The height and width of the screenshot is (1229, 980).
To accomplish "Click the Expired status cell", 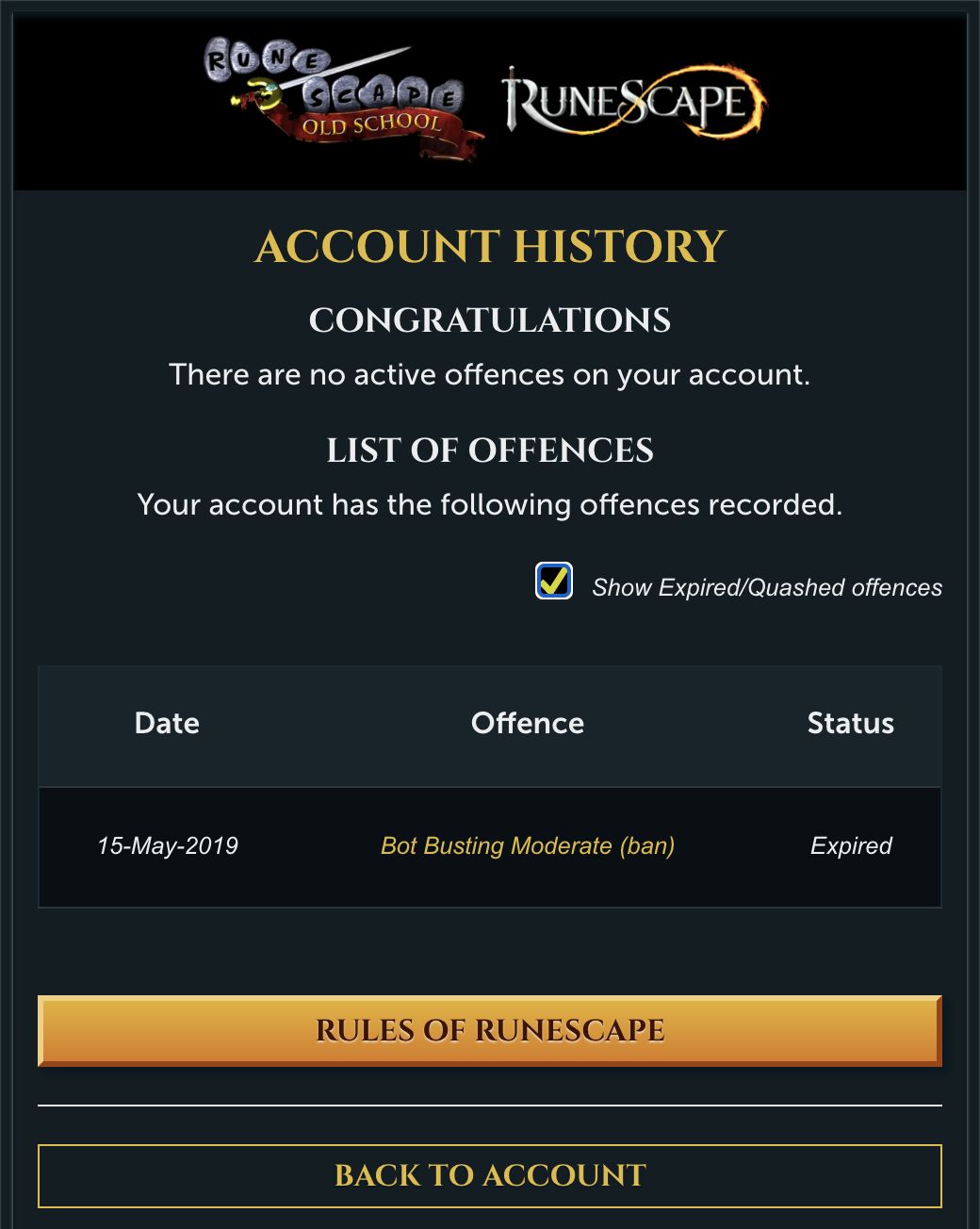I will point(851,845).
